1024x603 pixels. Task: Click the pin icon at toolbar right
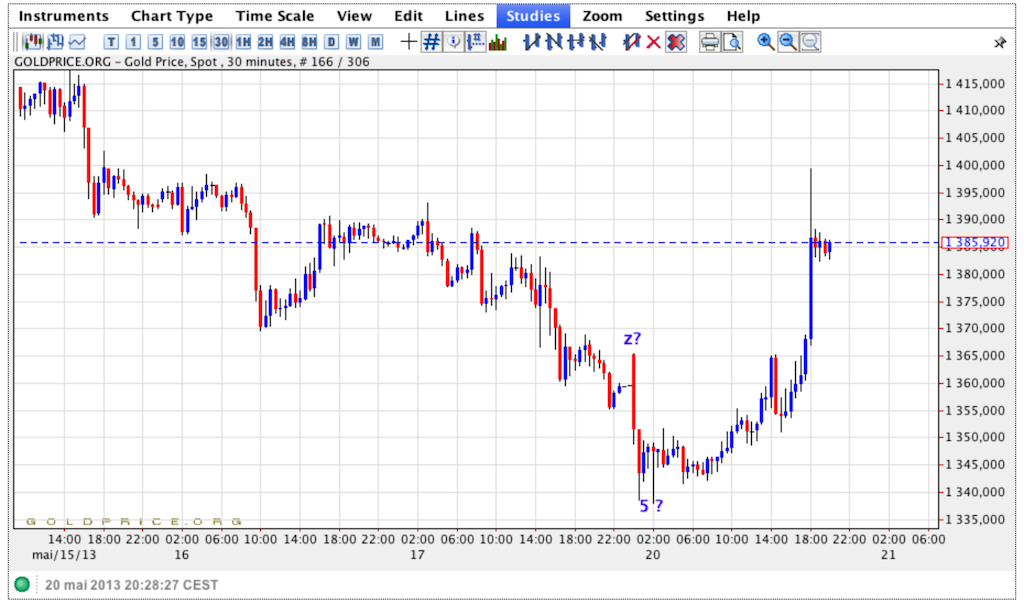(x=999, y=43)
